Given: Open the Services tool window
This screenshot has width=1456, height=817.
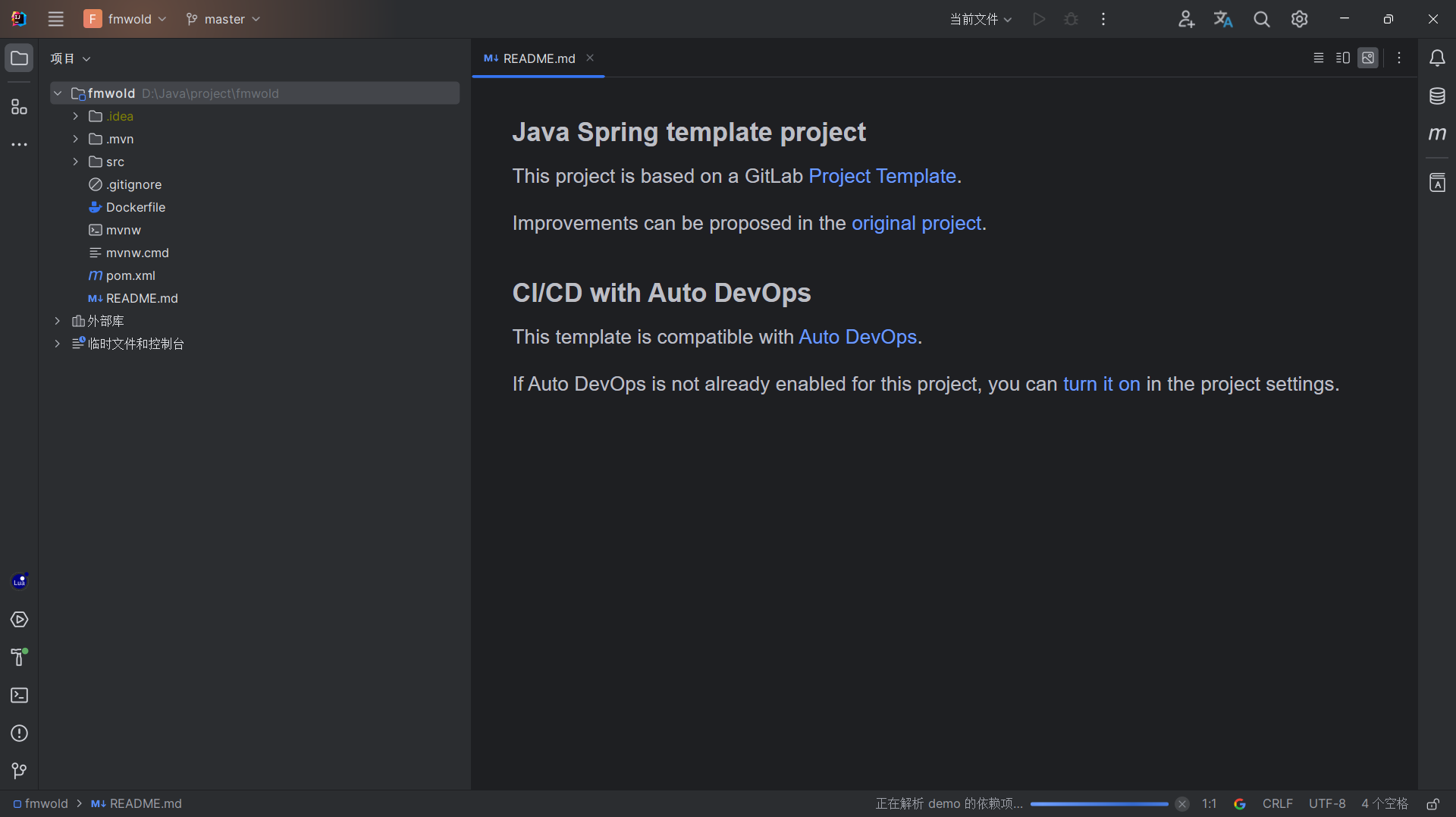Looking at the screenshot, I should click(19, 620).
